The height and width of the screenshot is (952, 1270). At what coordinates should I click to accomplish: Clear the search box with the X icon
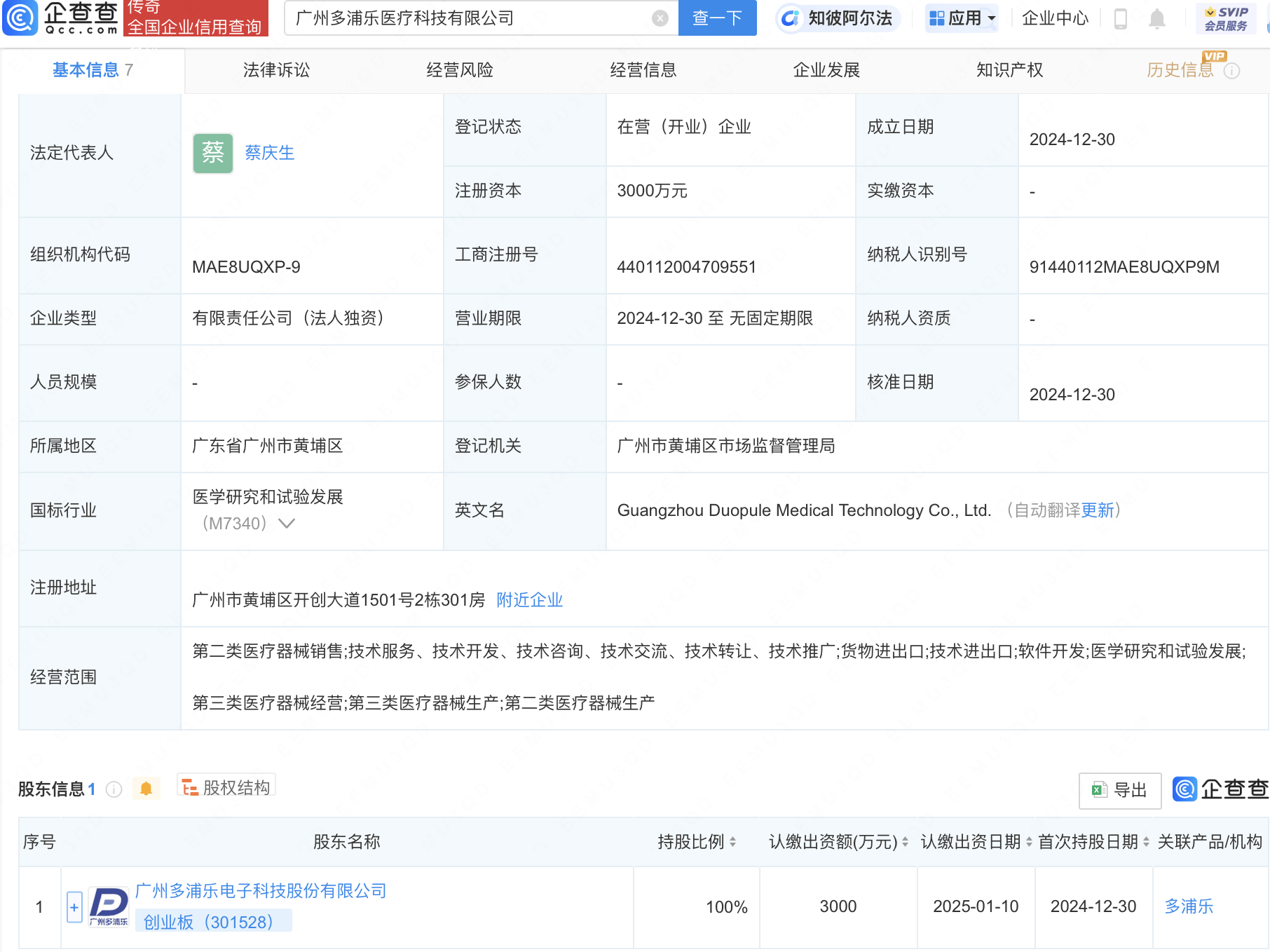tap(660, 18)
